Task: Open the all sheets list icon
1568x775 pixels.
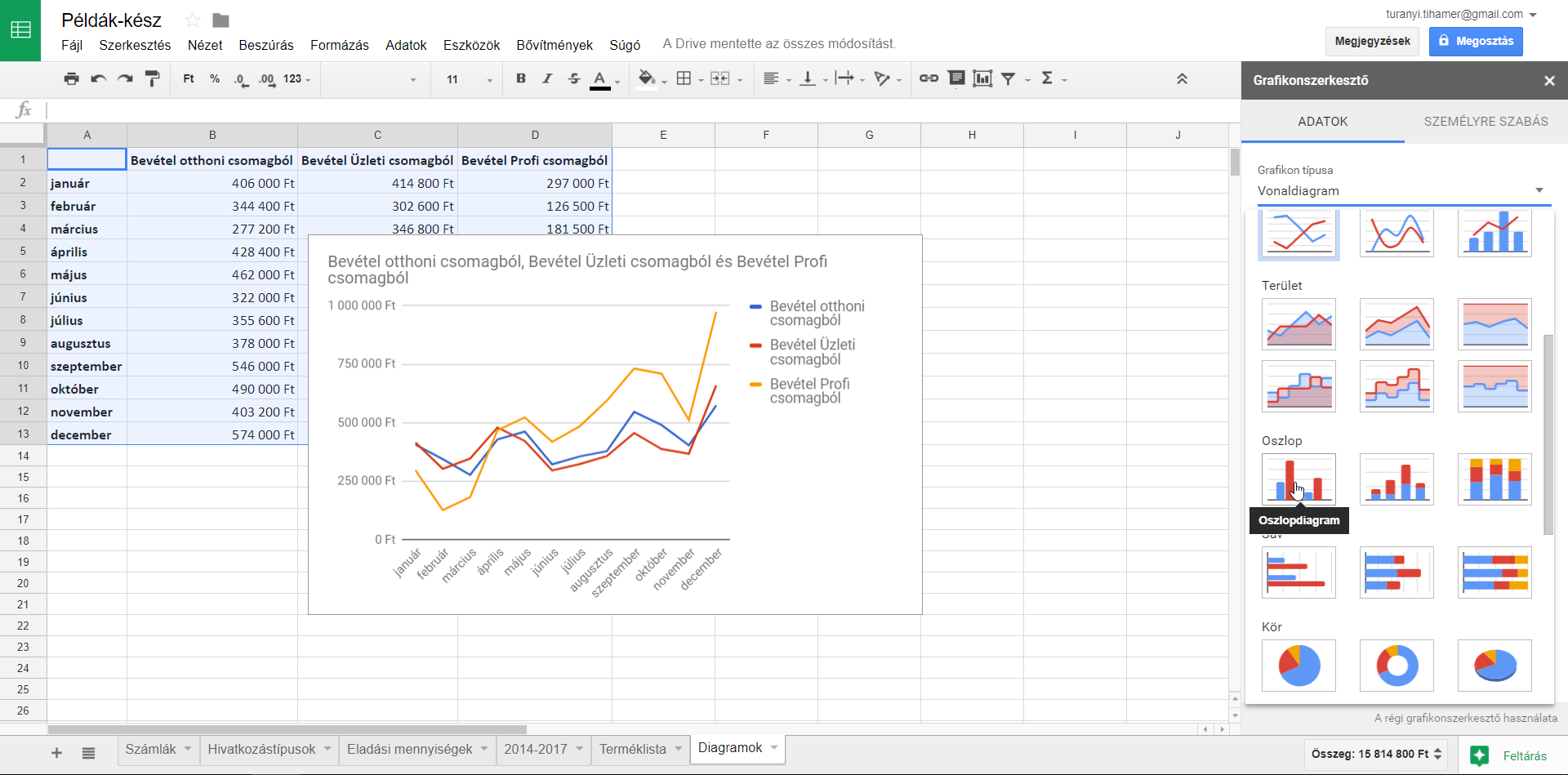Action: [89, 753]
